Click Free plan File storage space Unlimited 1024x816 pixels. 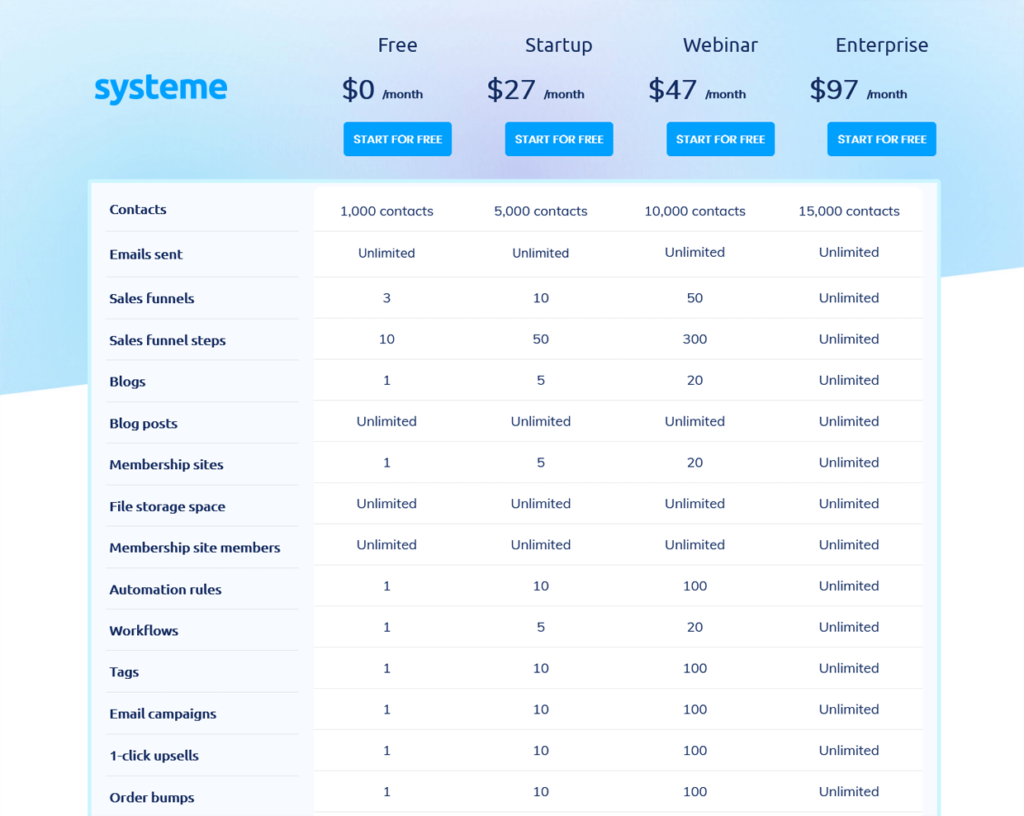(387, 504)
